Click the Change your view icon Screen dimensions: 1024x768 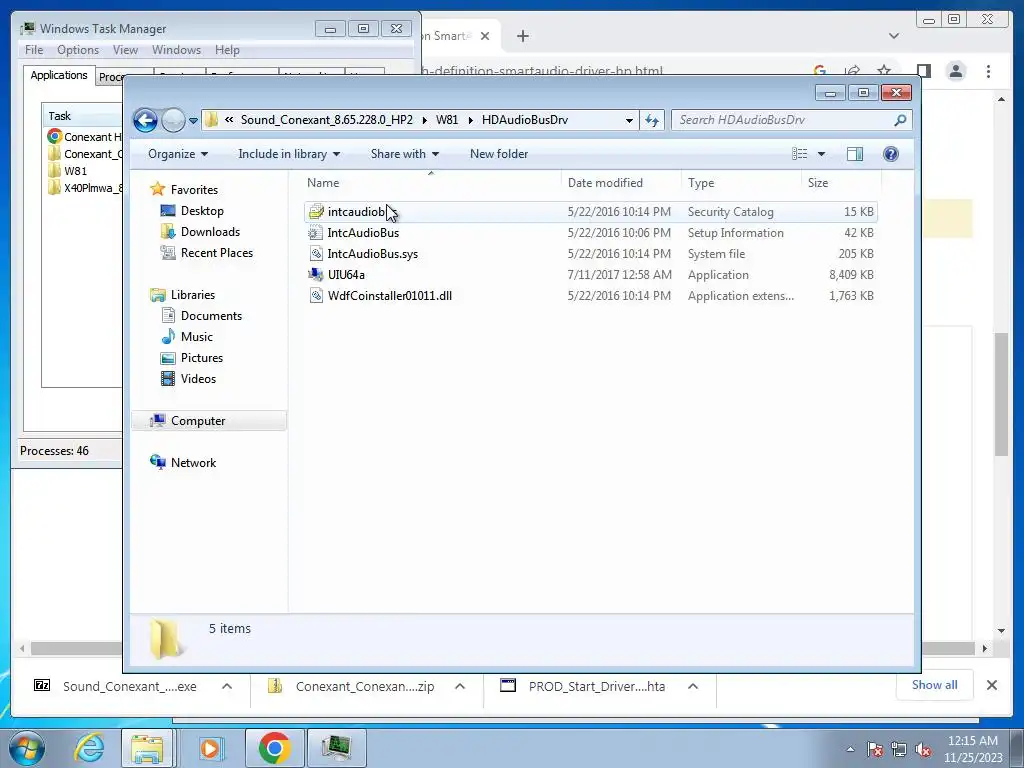coord(799,154)
